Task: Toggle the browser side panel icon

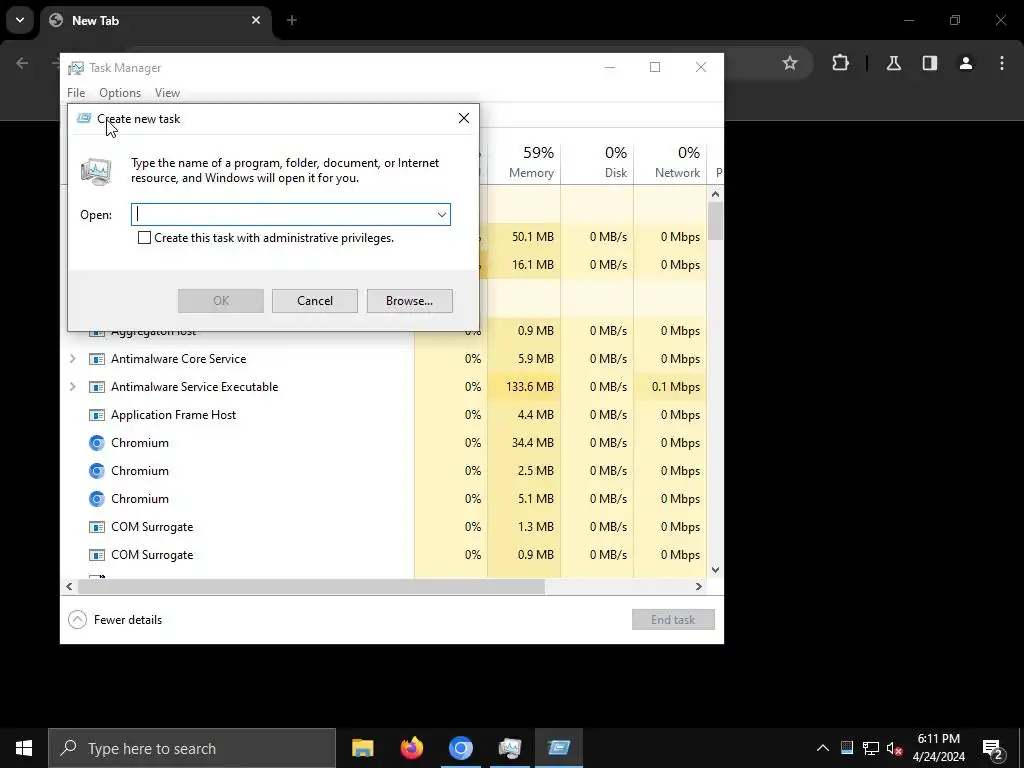Action: point(929,63)
